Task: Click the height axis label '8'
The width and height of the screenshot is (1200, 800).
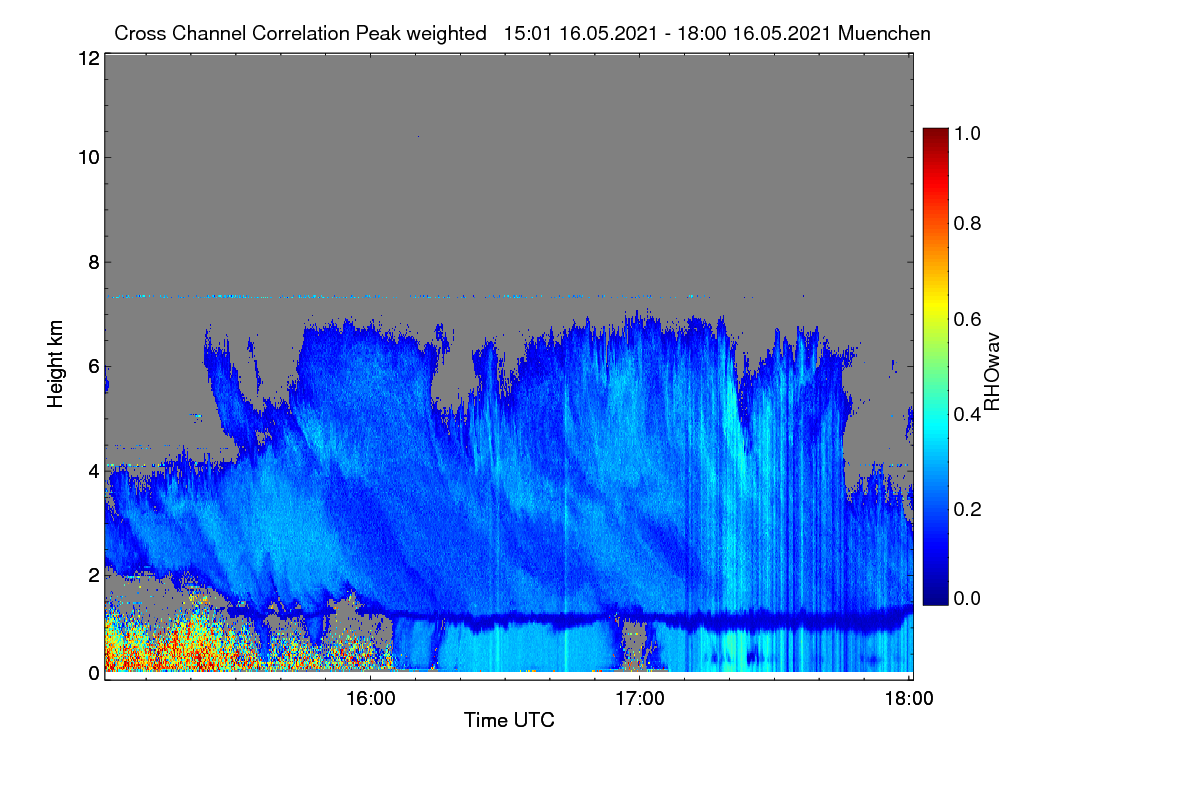Action: [x=93, y=262]
